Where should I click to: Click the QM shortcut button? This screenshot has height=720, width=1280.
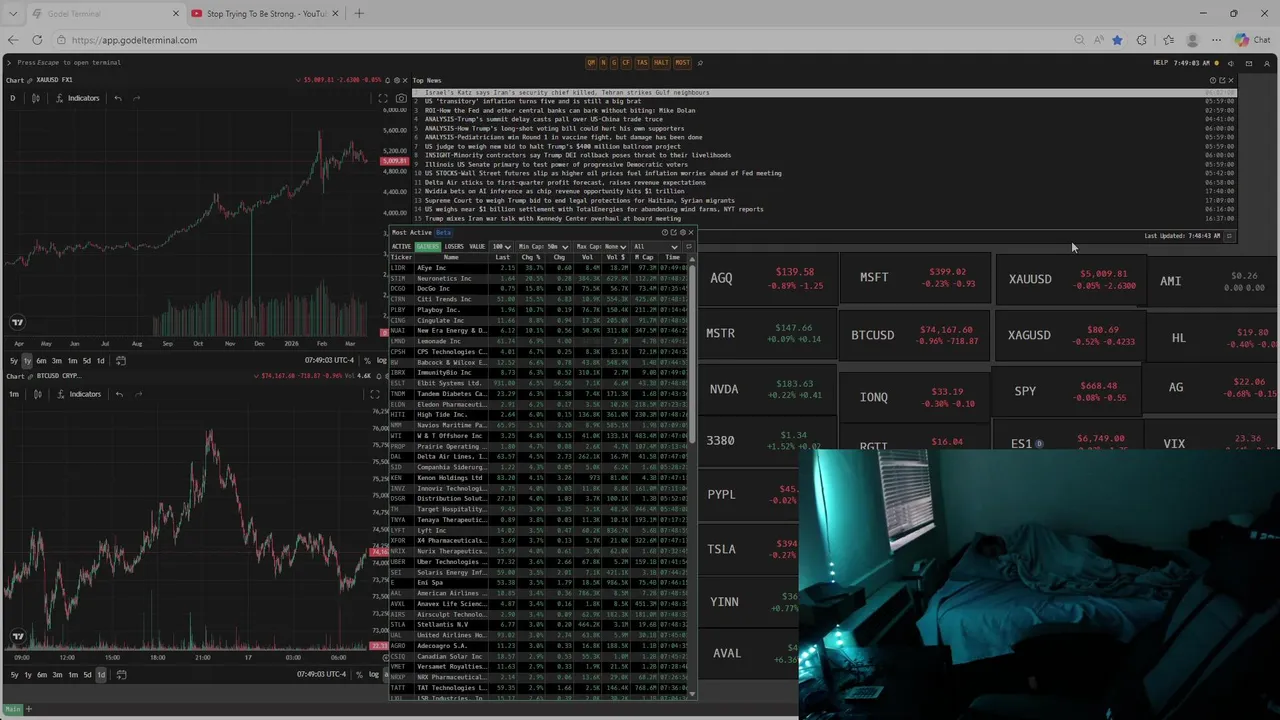coord(591,63)
